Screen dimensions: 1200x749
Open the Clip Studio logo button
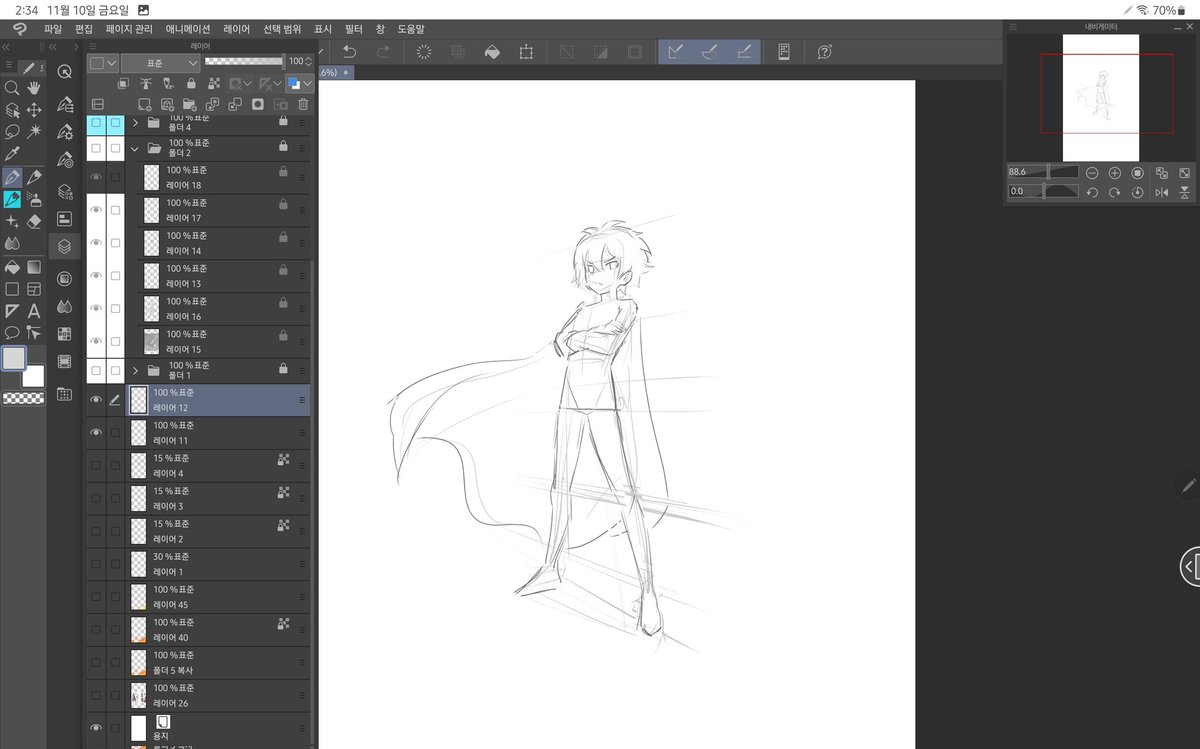pos(20,29)
